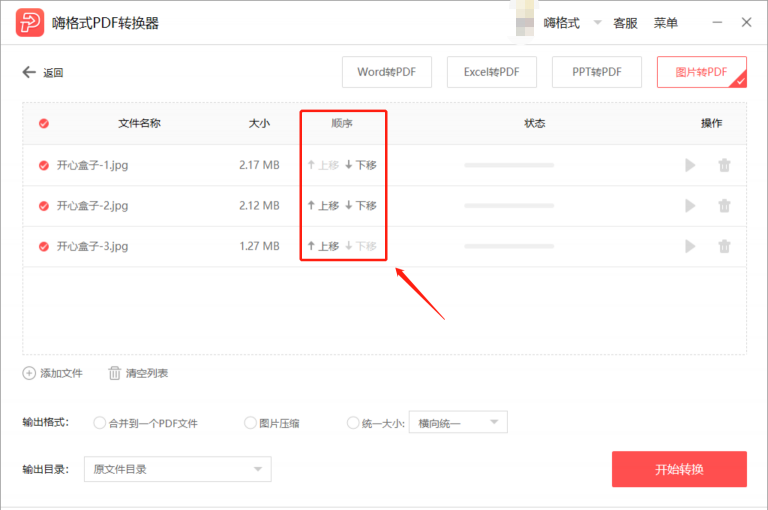The image size is (768, 510).
Task: Uncheck the 开心盒子-3.jpg file checkbox
Action: click(44, 246)
